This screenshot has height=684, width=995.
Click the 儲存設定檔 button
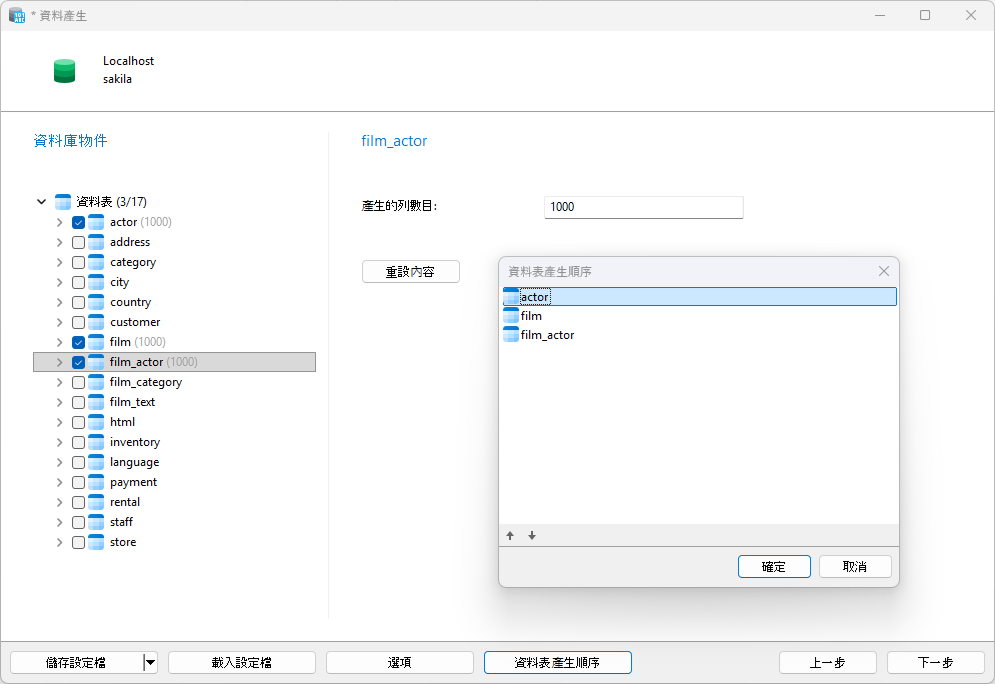tap(76, 662)
